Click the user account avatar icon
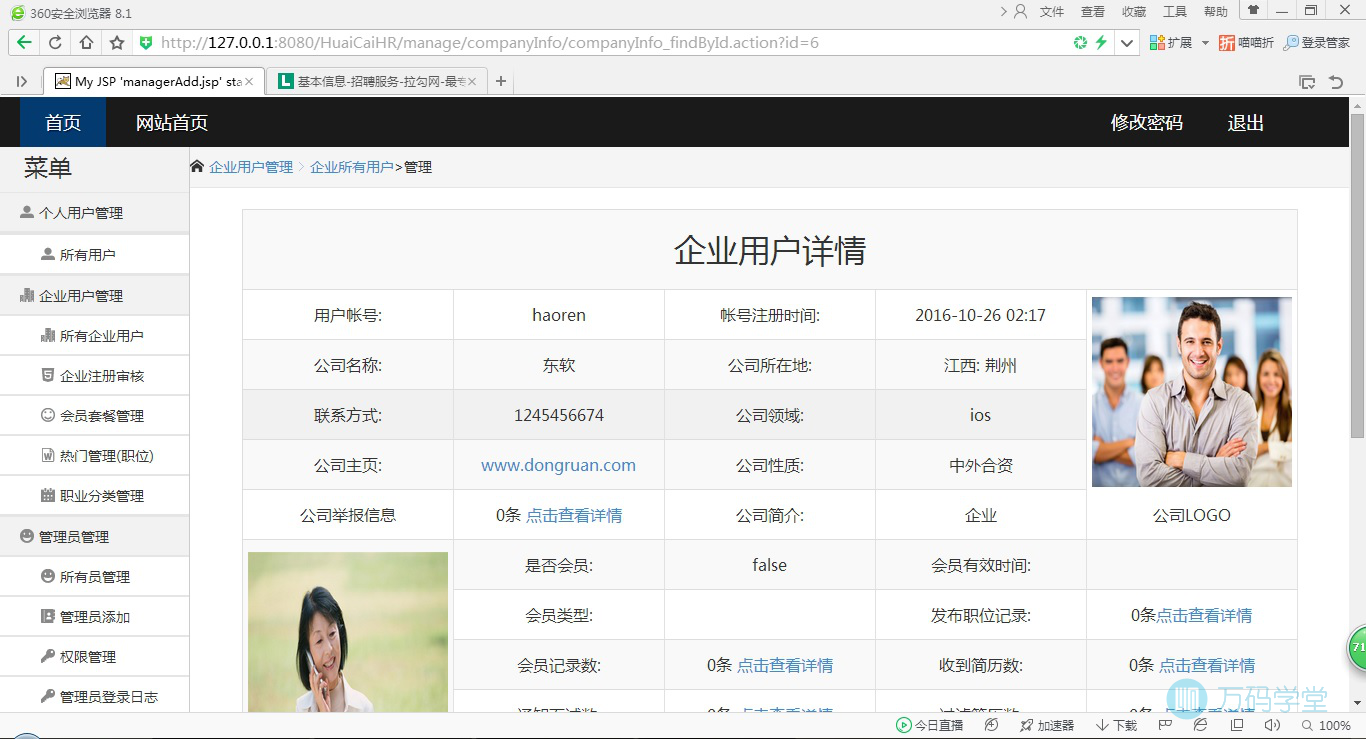1366x739 pixels. [x=1020, y=12]
